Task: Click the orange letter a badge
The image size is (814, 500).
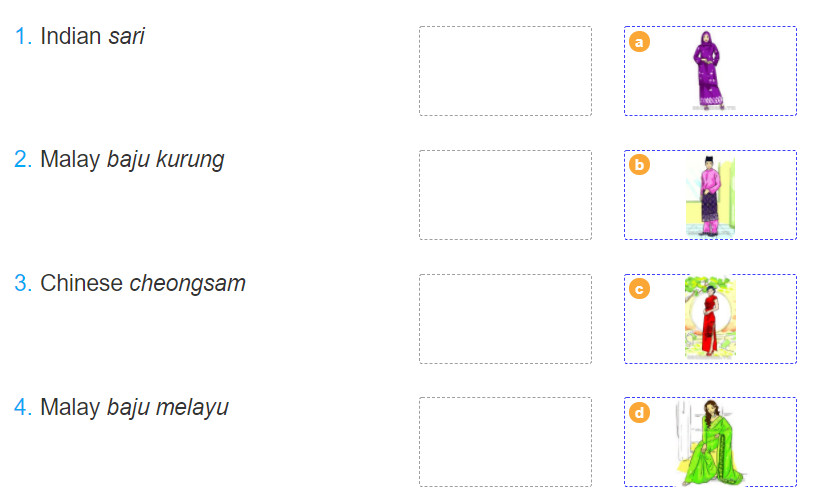Action: click(x=639, y=42)
